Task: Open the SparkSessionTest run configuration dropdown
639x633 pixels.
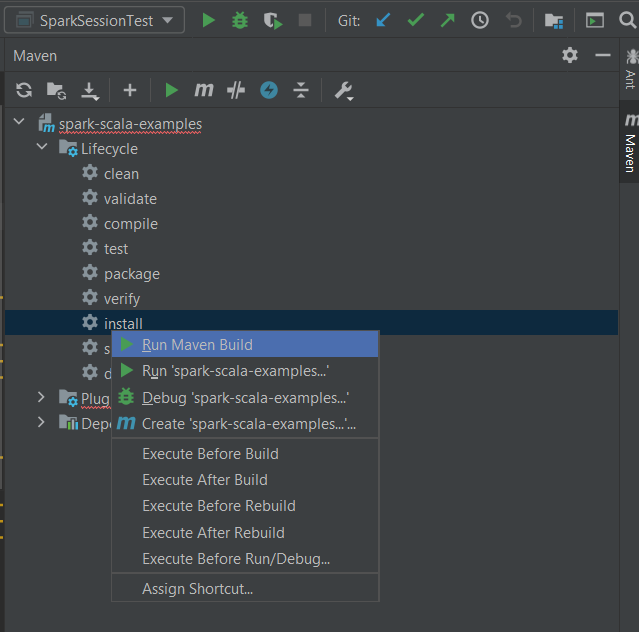Action: click(94, 20)
